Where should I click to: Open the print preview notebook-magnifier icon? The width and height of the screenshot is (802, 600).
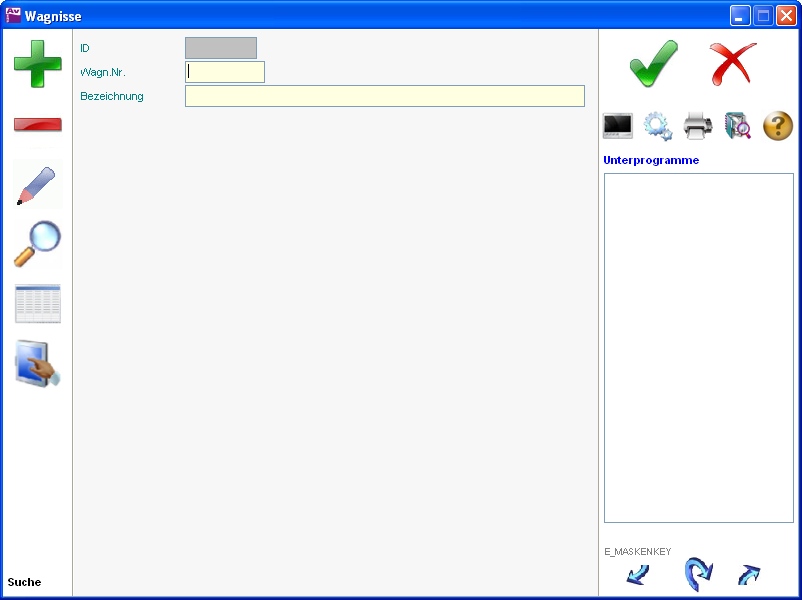(x=738, y=126)
